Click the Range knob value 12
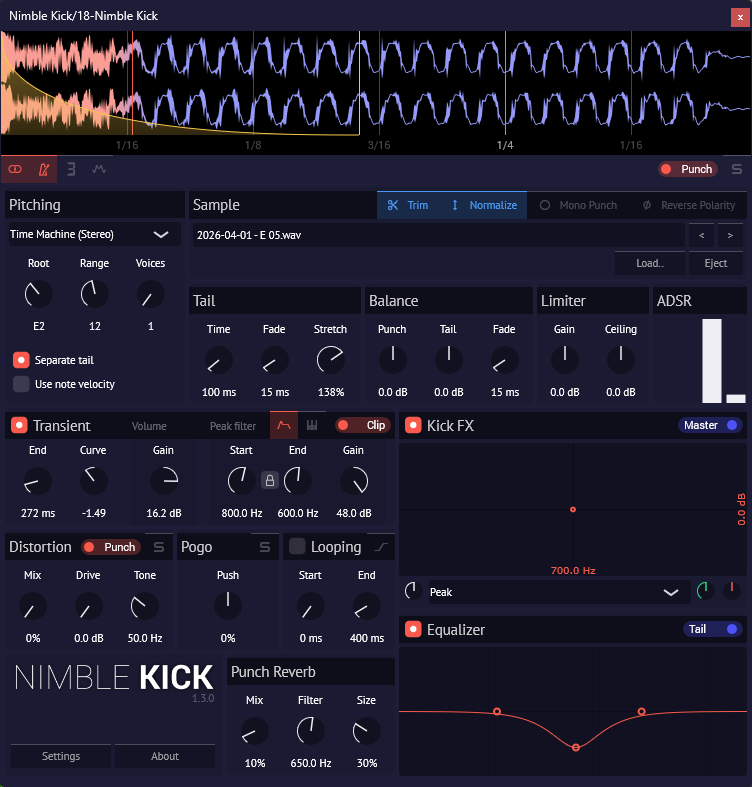 coord(94,326)
